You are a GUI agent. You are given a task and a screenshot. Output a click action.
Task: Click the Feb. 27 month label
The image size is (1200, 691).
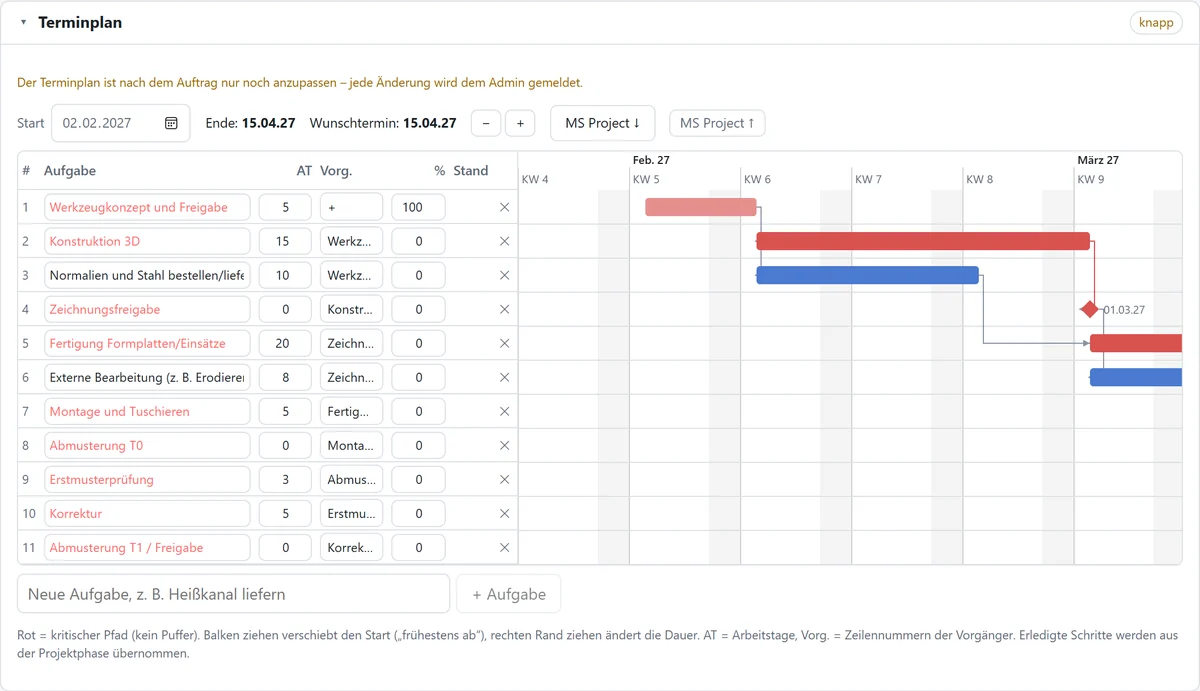click(x=651, y=160)
